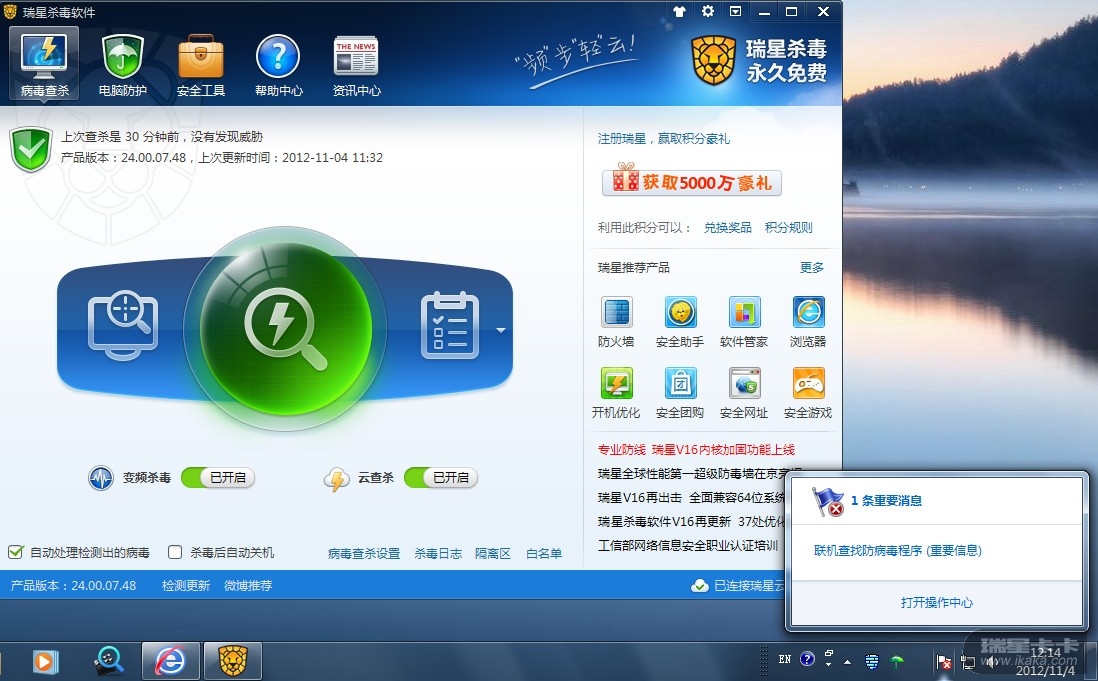Click 注册瑞星，赢取积分豪礼 link
This screenshot has height=681, width=1098.
click(x=664, y=139)
